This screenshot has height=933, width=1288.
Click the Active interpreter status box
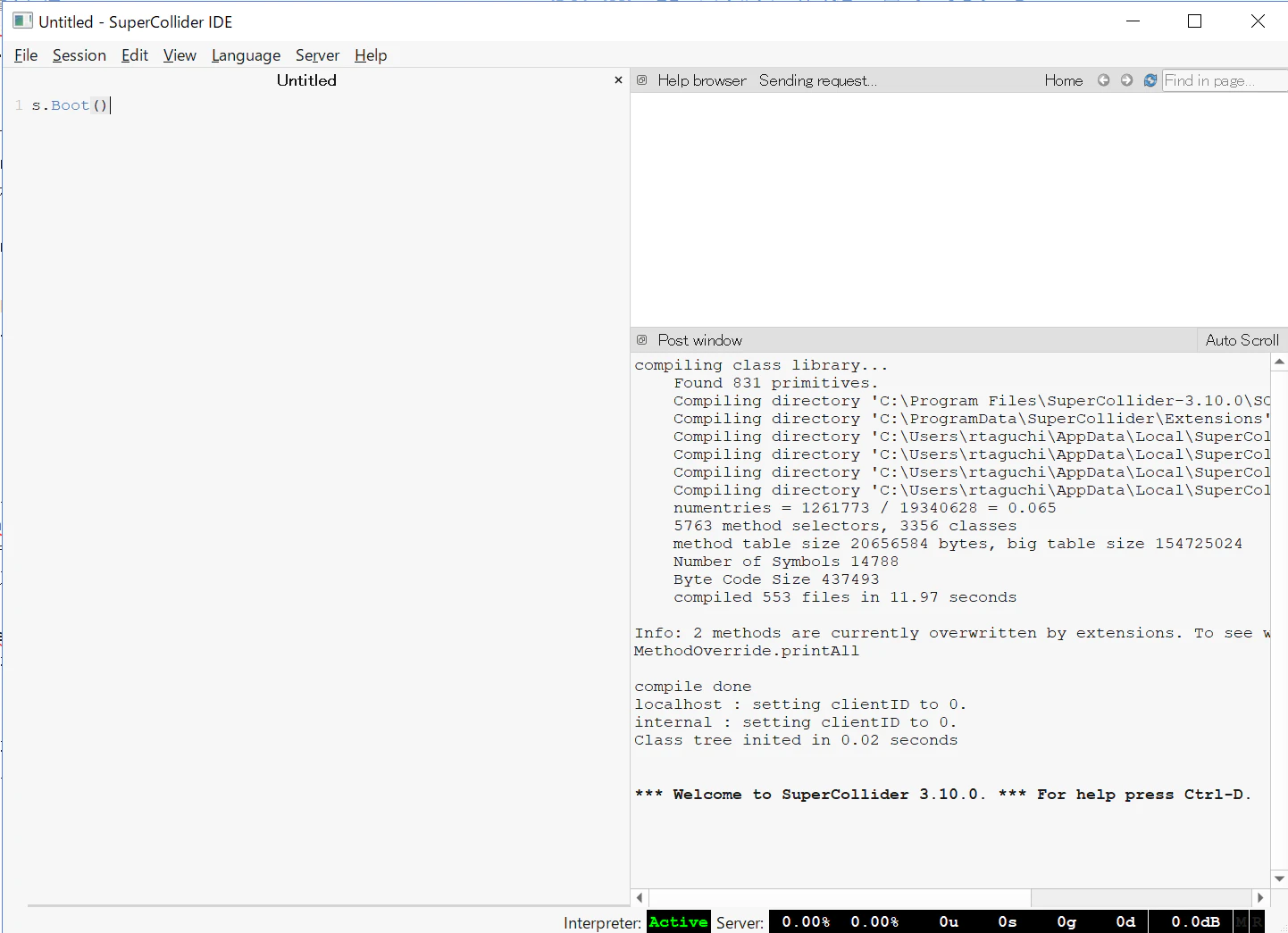(x=678, y=922)
